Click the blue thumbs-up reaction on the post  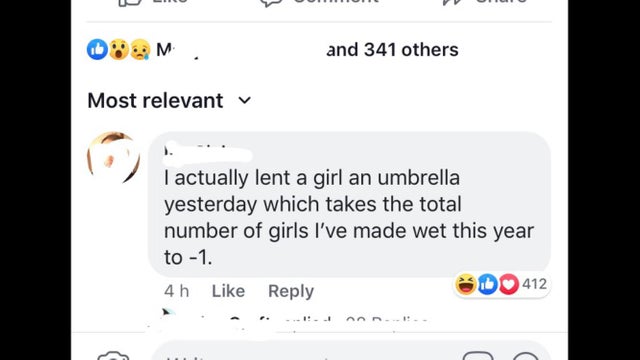(97, 49)
